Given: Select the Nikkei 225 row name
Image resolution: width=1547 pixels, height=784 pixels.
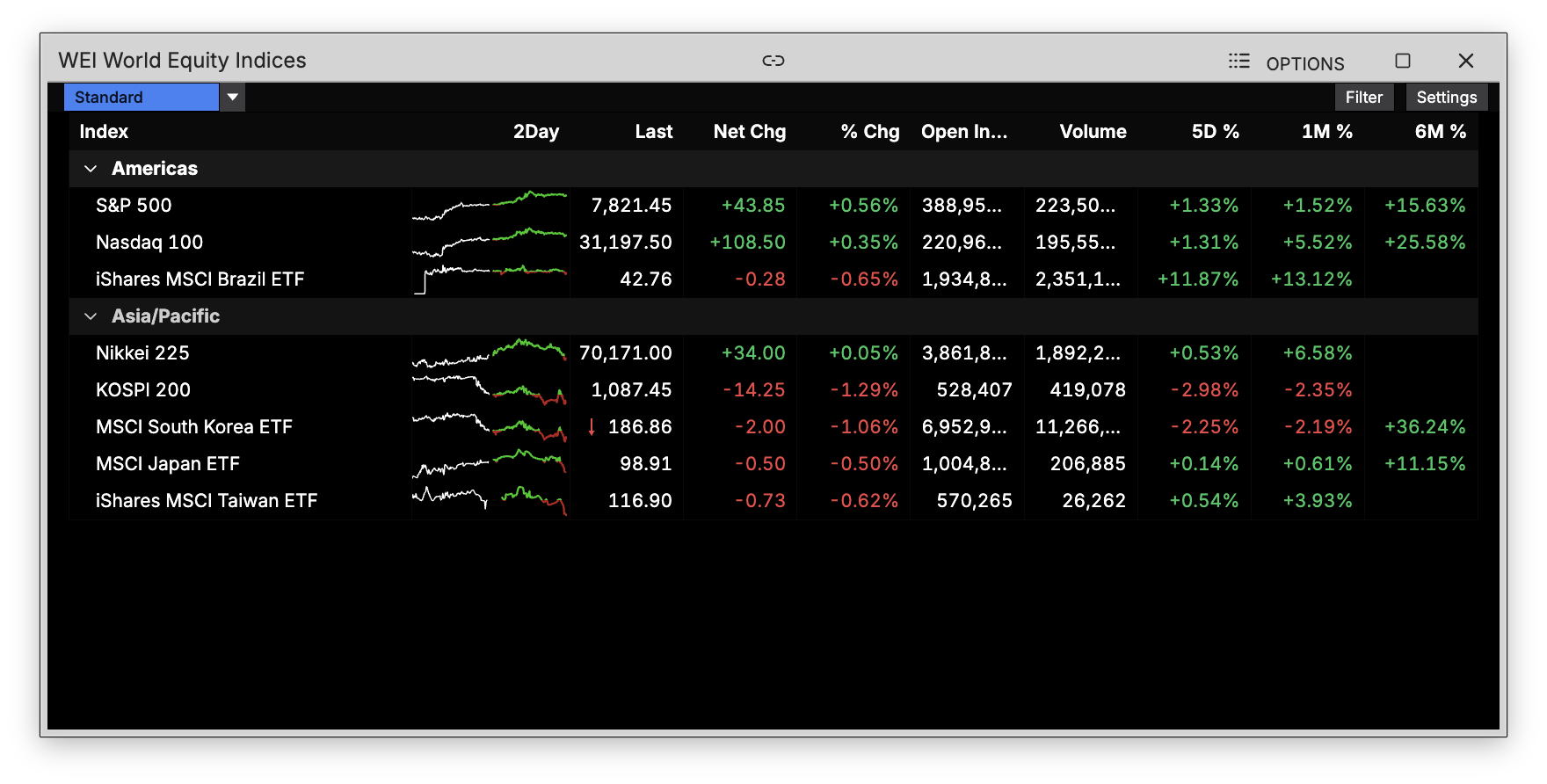Looking at the screenshot, I should [142, 353].
